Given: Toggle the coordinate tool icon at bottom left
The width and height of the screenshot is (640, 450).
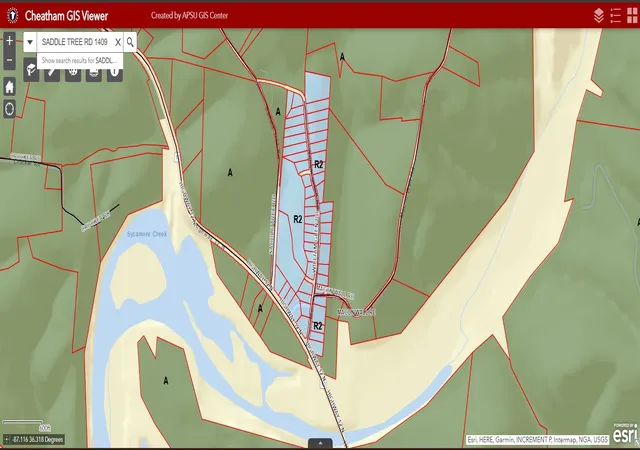Looking at the screenshot, I should click(7, 439).
